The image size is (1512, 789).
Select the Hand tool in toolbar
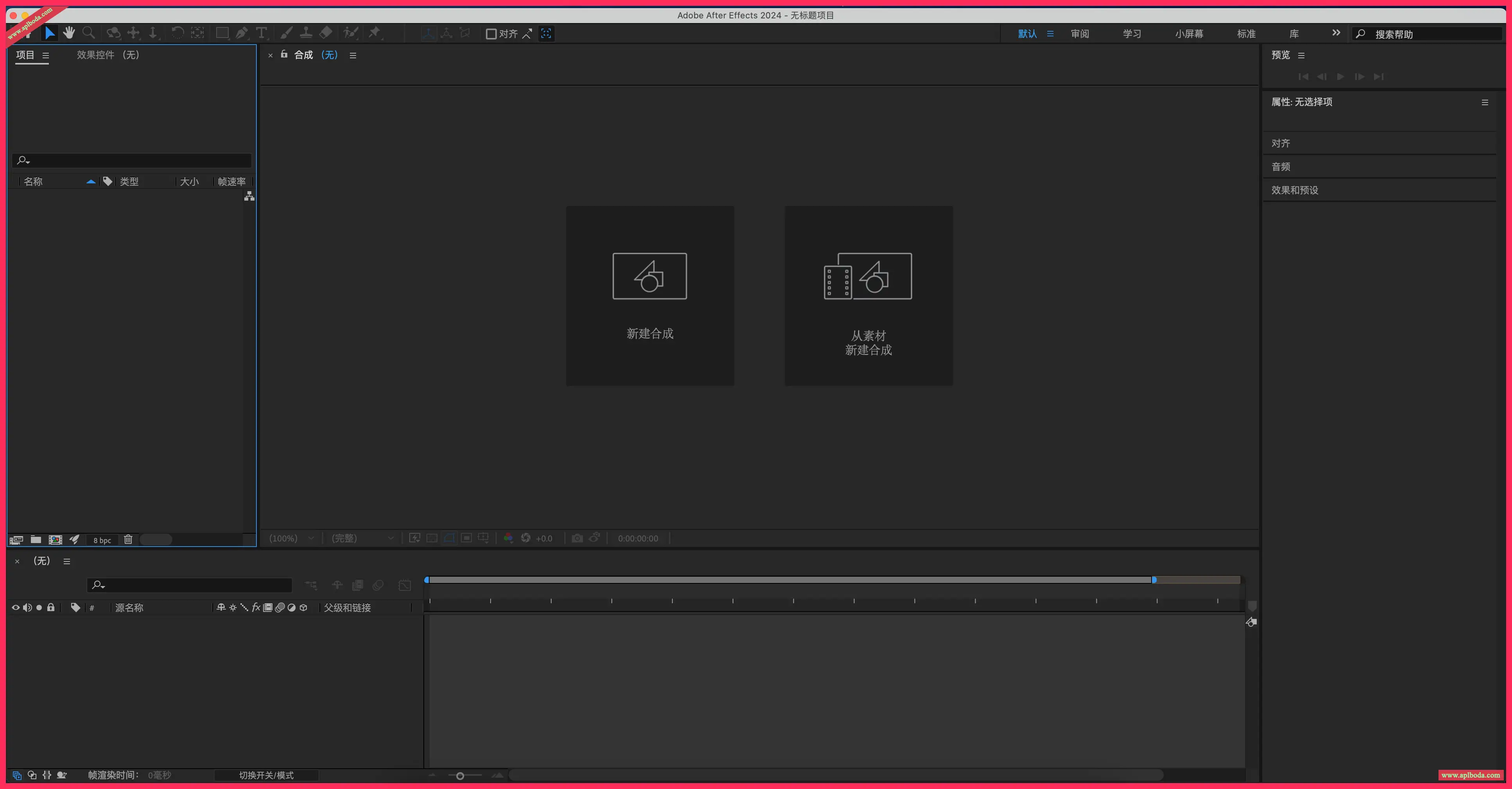(69, 33)
